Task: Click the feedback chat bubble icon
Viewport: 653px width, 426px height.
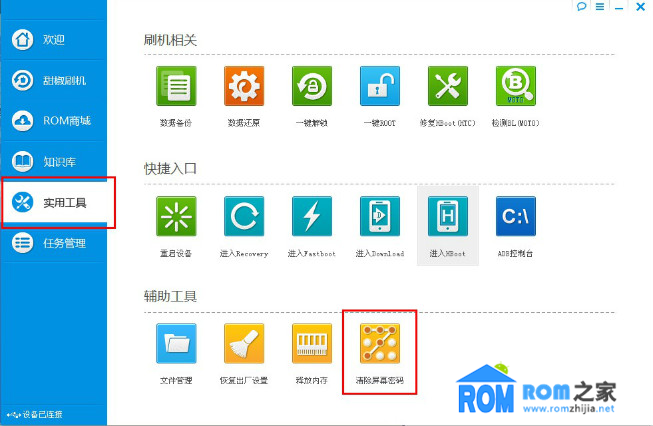Action: coord(582,6)
